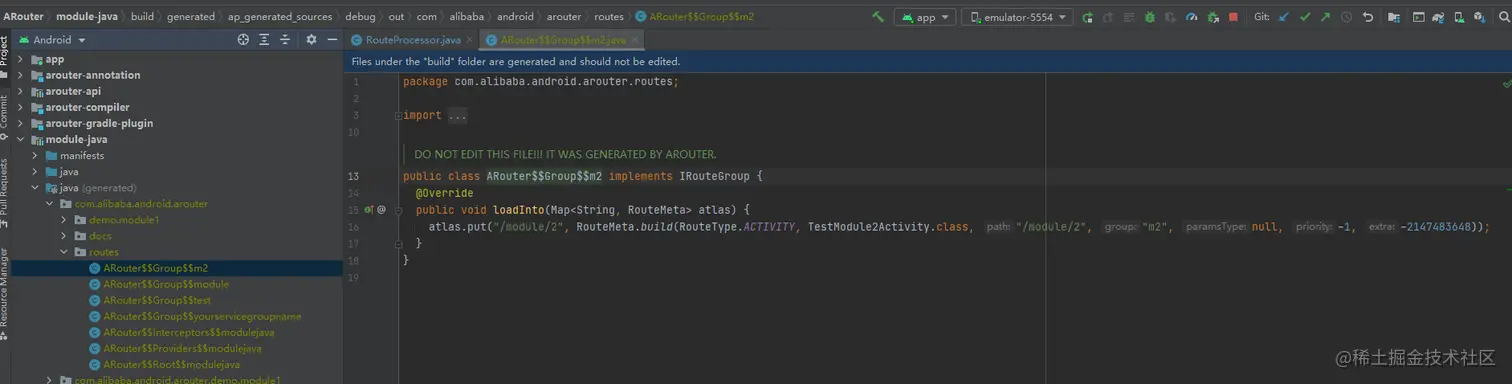The image size is (1512, 384).
Task: Click the override gutter icon at loadInto
Action: pos(368,210)
